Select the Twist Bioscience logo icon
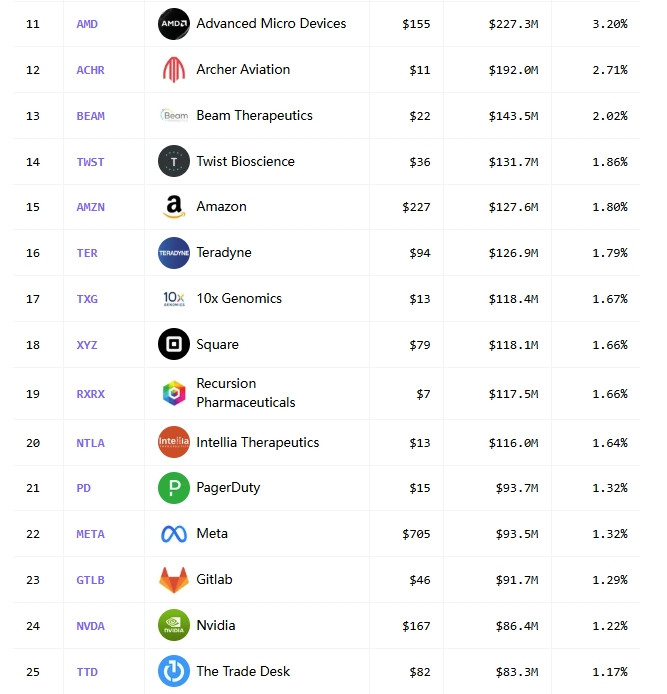Viewport: 667px width, 694px height. [173, 161]
